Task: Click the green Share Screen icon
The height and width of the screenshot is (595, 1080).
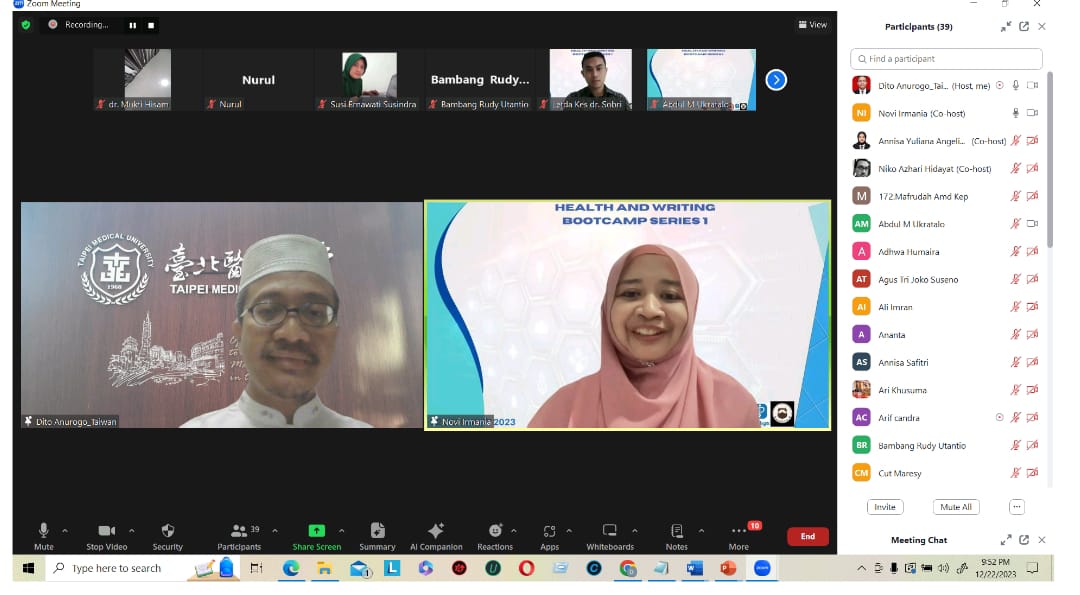Action: point(316,531)
